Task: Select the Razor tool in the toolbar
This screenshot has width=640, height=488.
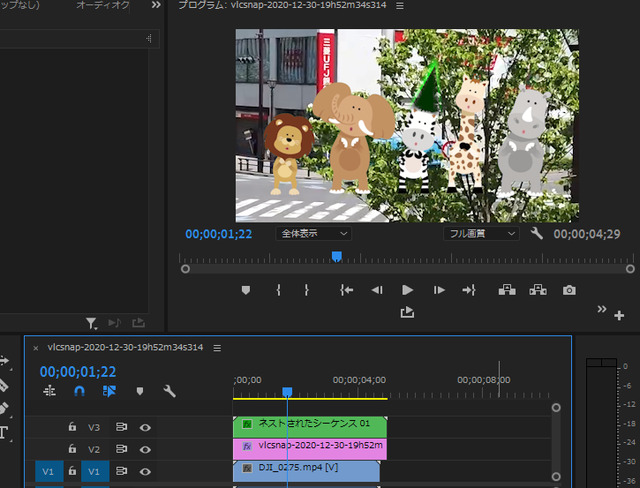Action: pyautogui.click(x=3, y=385)
